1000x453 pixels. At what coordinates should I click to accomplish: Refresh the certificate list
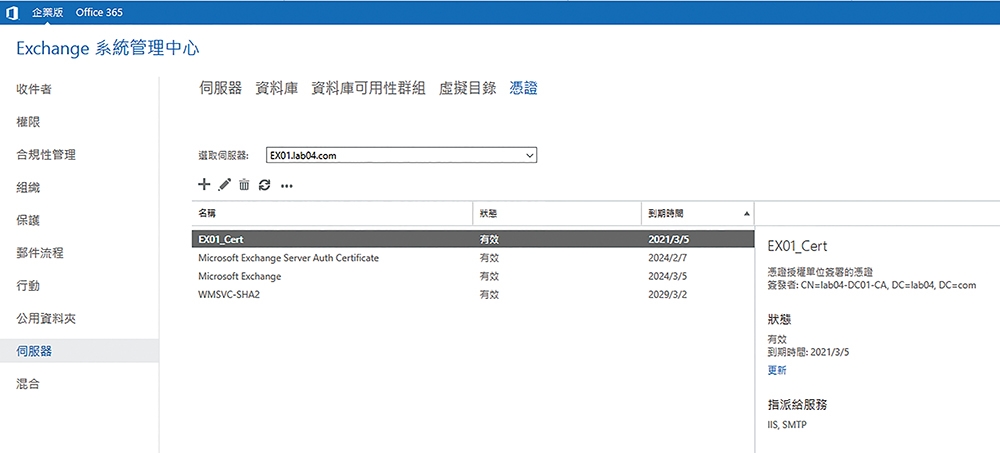pos(265,185)
